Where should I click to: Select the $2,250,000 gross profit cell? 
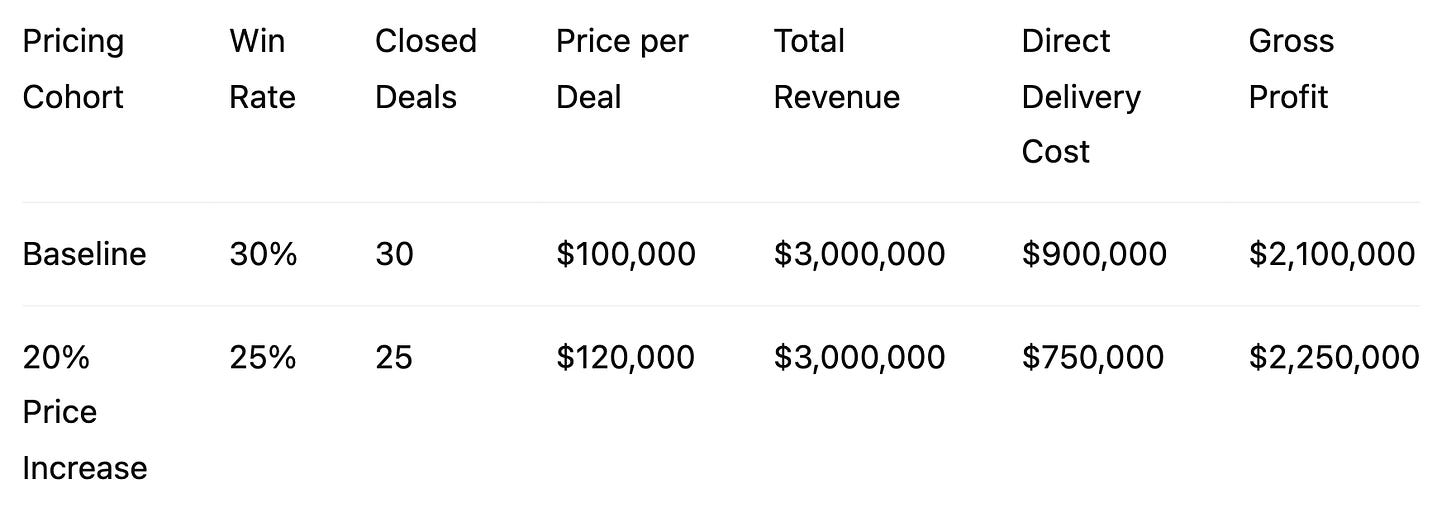point(1334,357)
